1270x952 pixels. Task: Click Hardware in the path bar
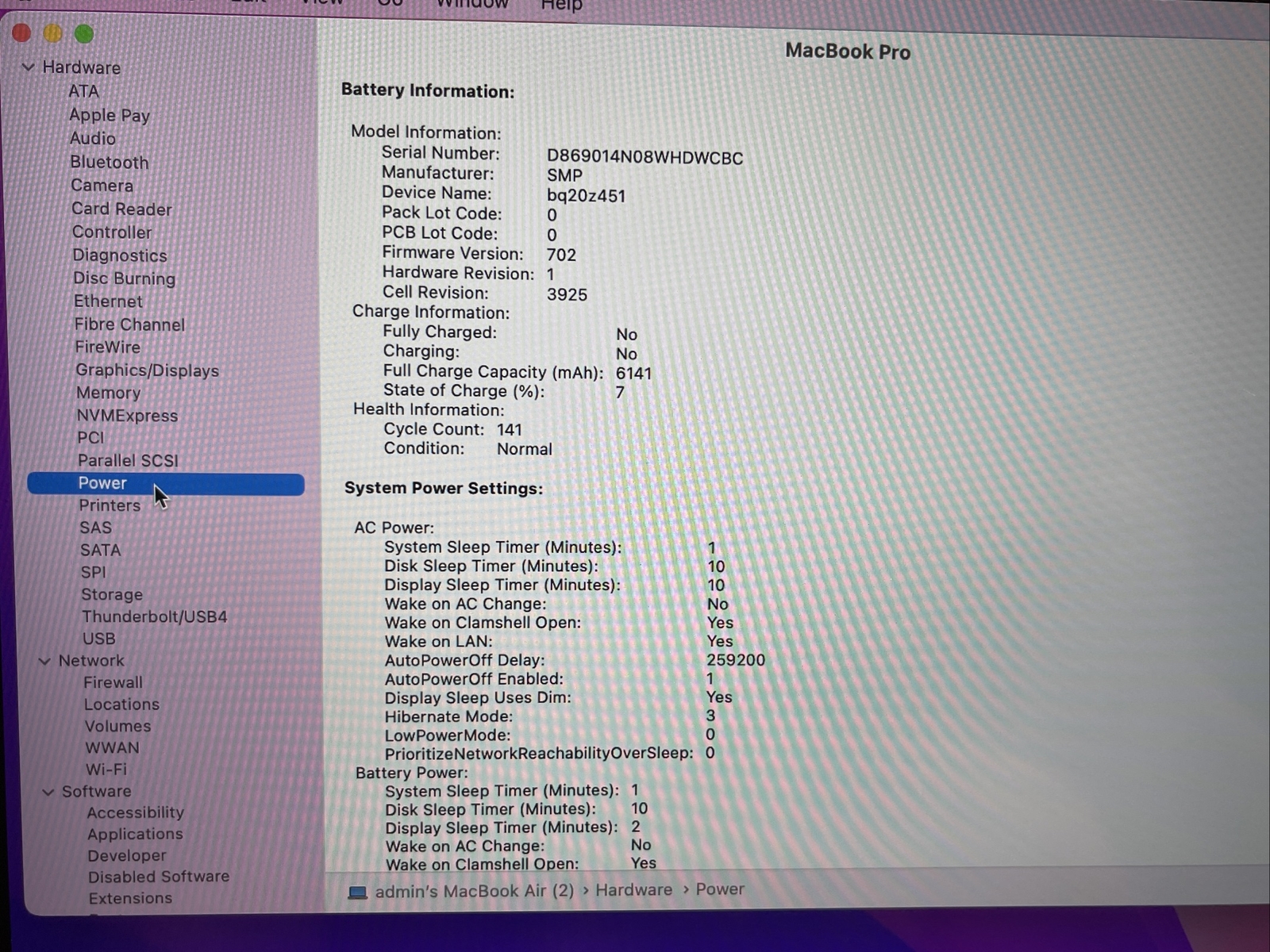point(633,890)
